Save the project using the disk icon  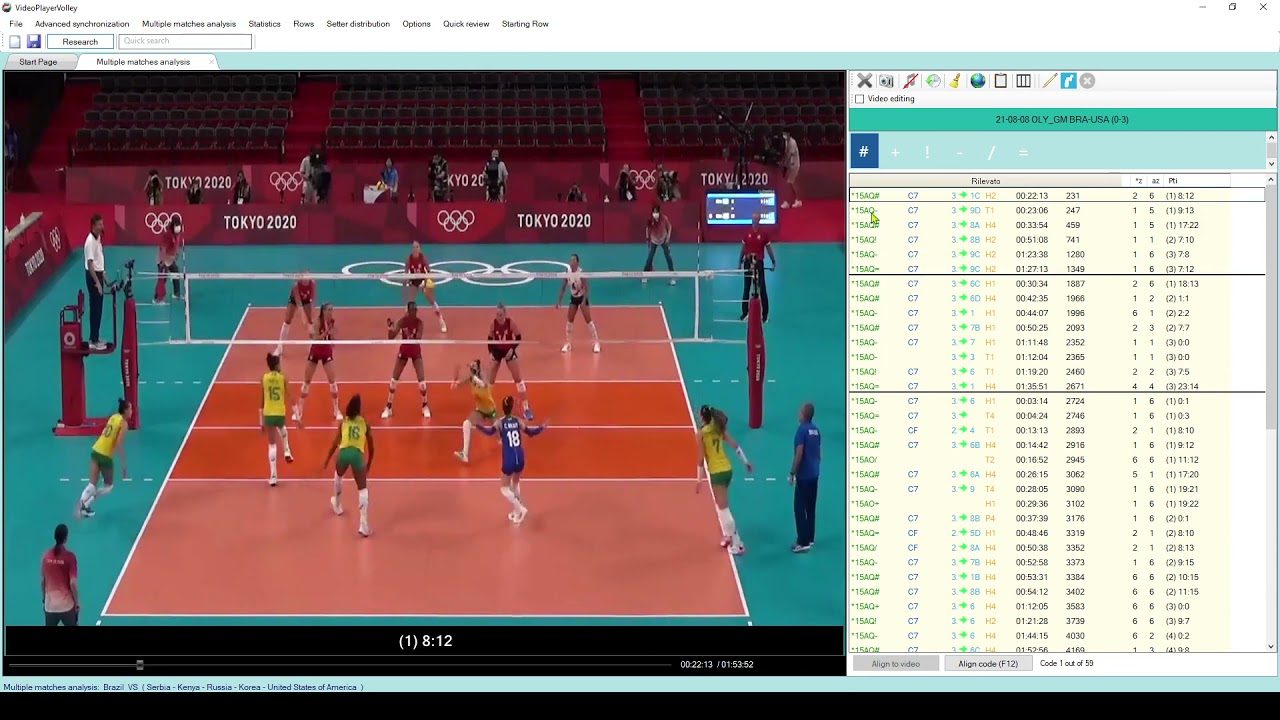(34, 41)
